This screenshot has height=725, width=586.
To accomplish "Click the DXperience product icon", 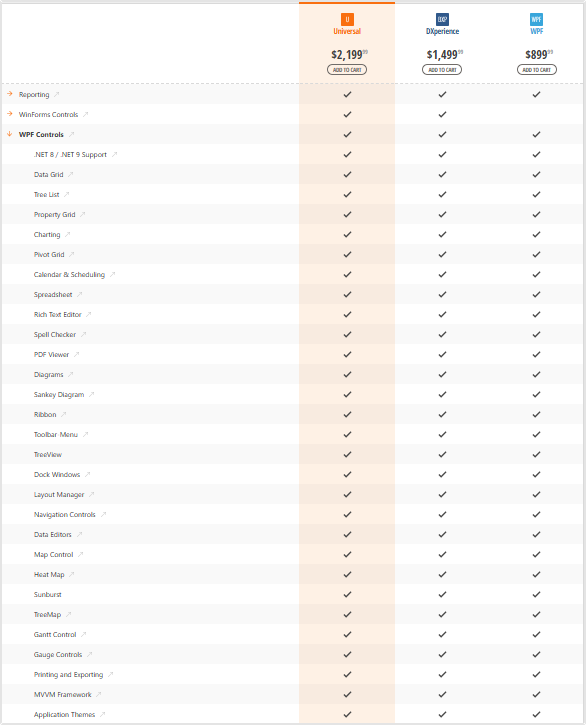I will click(x=442, y=19).
